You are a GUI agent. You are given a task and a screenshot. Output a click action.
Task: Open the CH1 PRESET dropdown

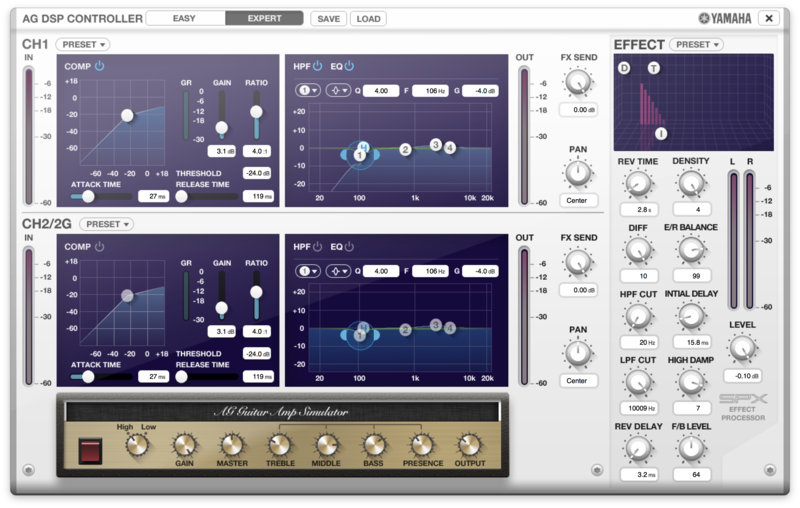click(x=83, y=44)
